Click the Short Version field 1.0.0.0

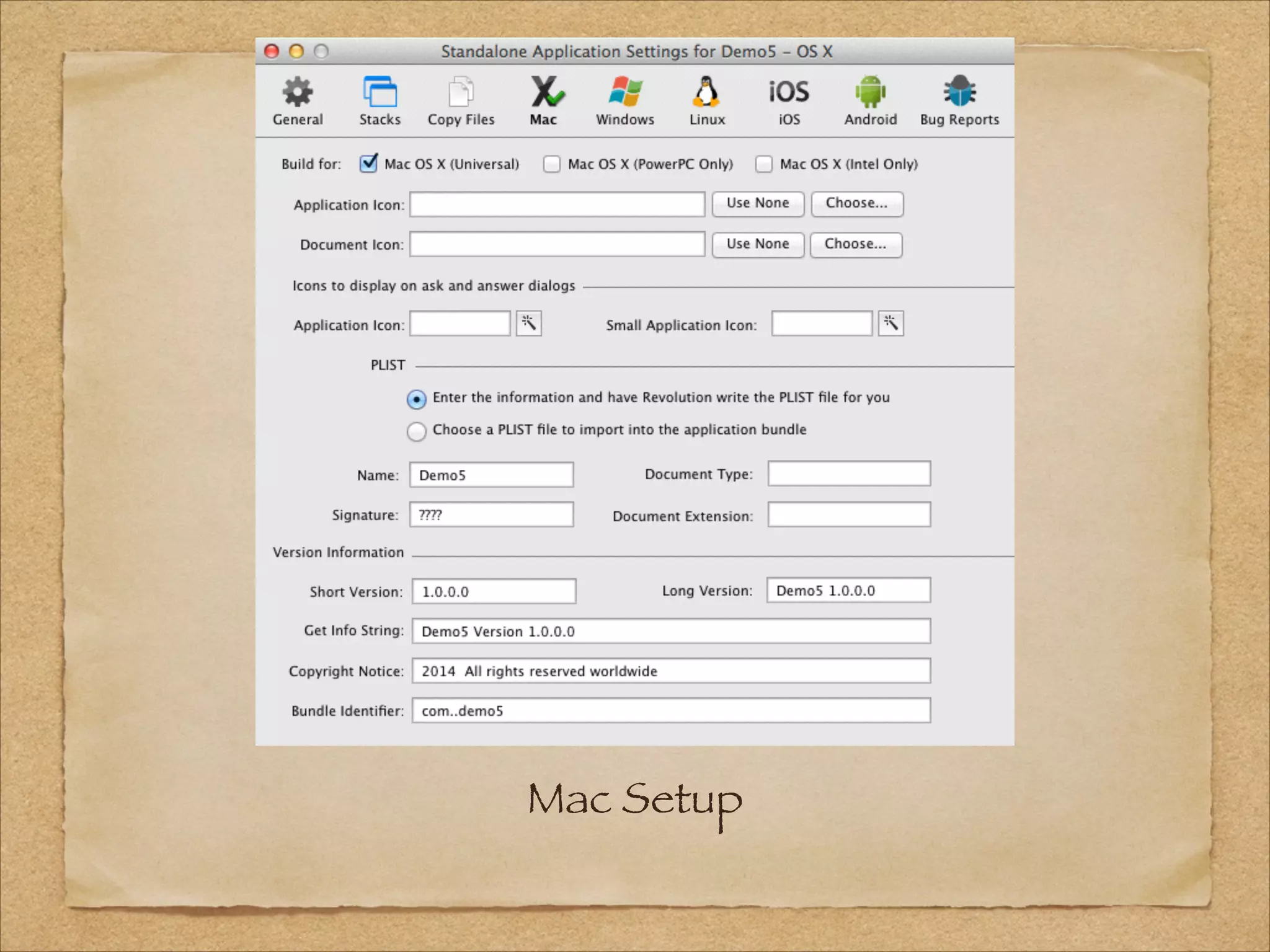pyautogui.click(x=494, y=591)
